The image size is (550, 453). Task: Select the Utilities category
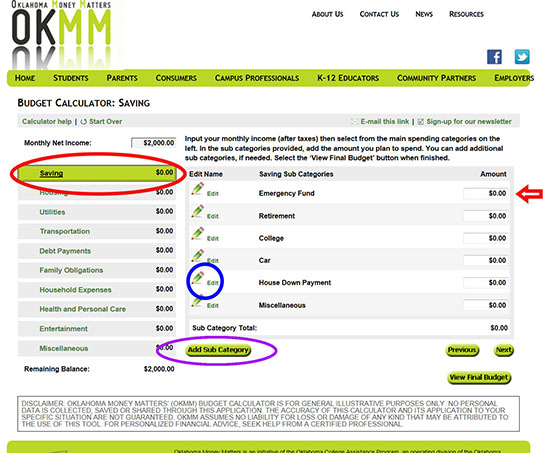pos(97,212)
